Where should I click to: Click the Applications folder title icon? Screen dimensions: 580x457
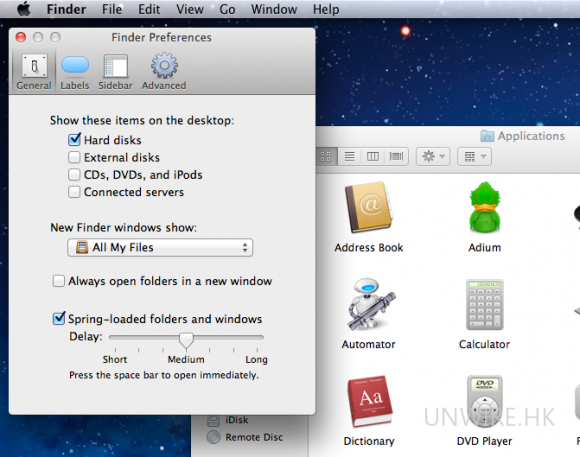[487, 136]
